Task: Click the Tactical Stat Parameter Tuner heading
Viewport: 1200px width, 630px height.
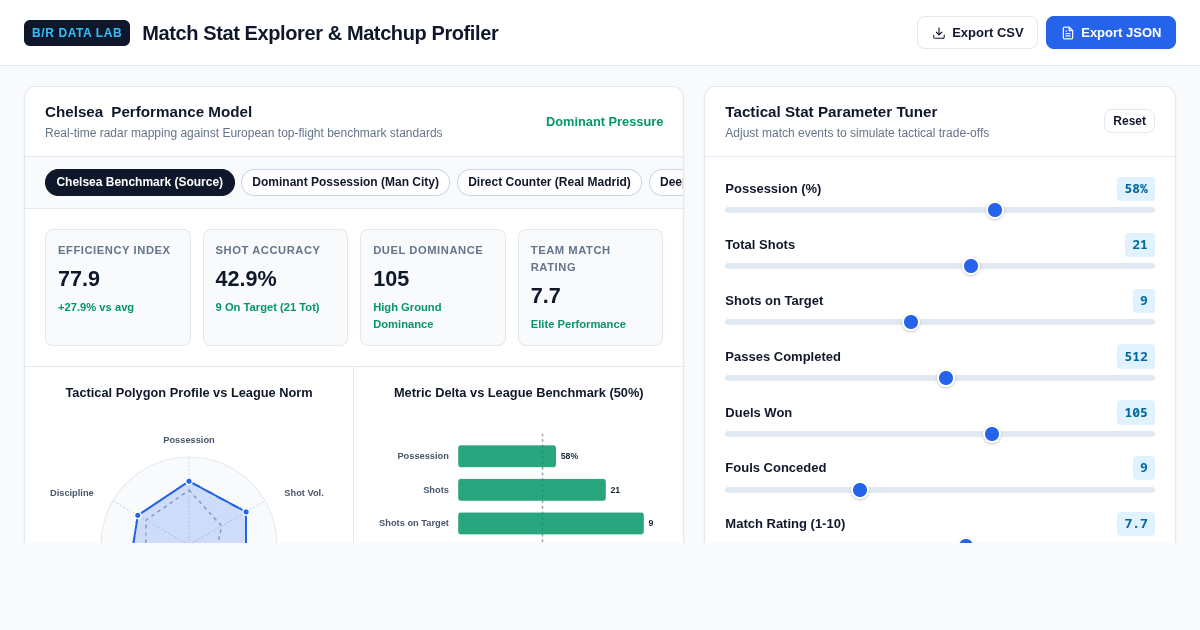Action: pos(831,112)
